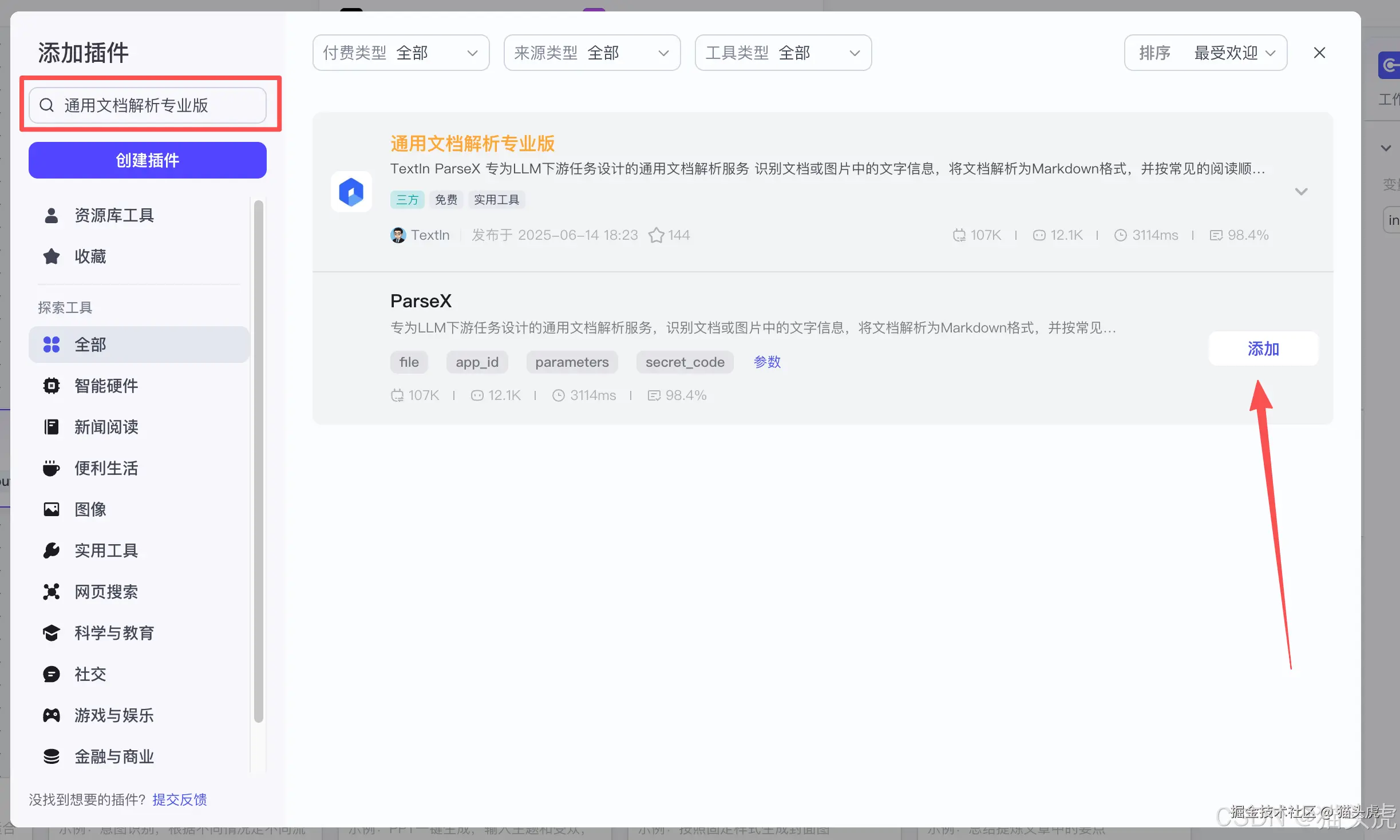Select the 收藏 (favorites) star icon
Image resolution: width=1400 pixels, height=840 pixels.
point(52,256)
